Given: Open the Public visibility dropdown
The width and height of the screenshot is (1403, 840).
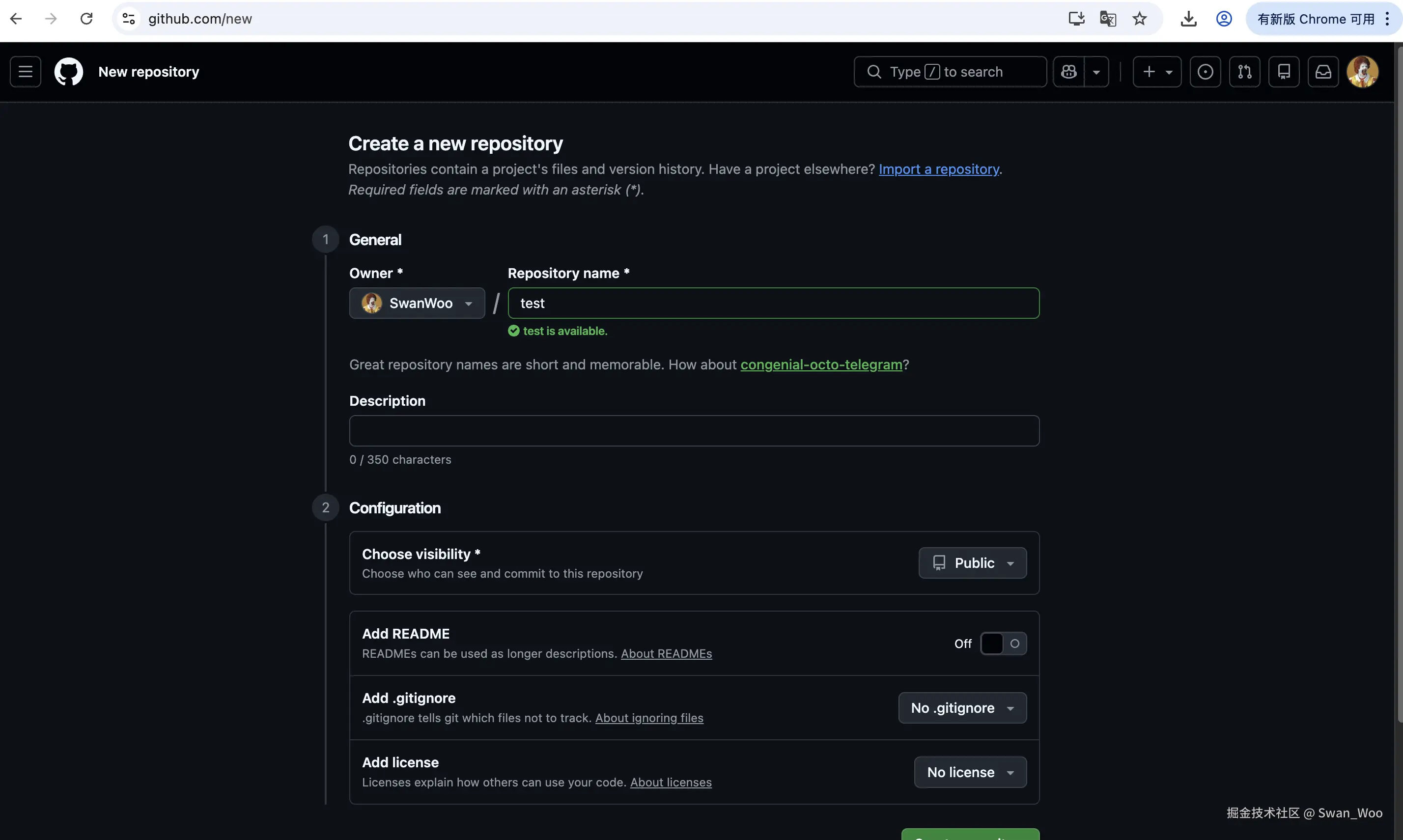Looking at the screenshot, I should tap(972, 563).
